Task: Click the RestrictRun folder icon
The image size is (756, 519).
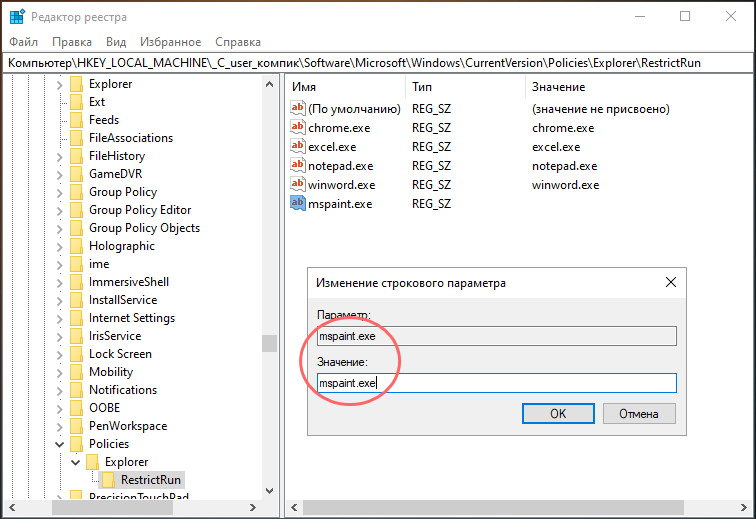Action: point(108,479)
